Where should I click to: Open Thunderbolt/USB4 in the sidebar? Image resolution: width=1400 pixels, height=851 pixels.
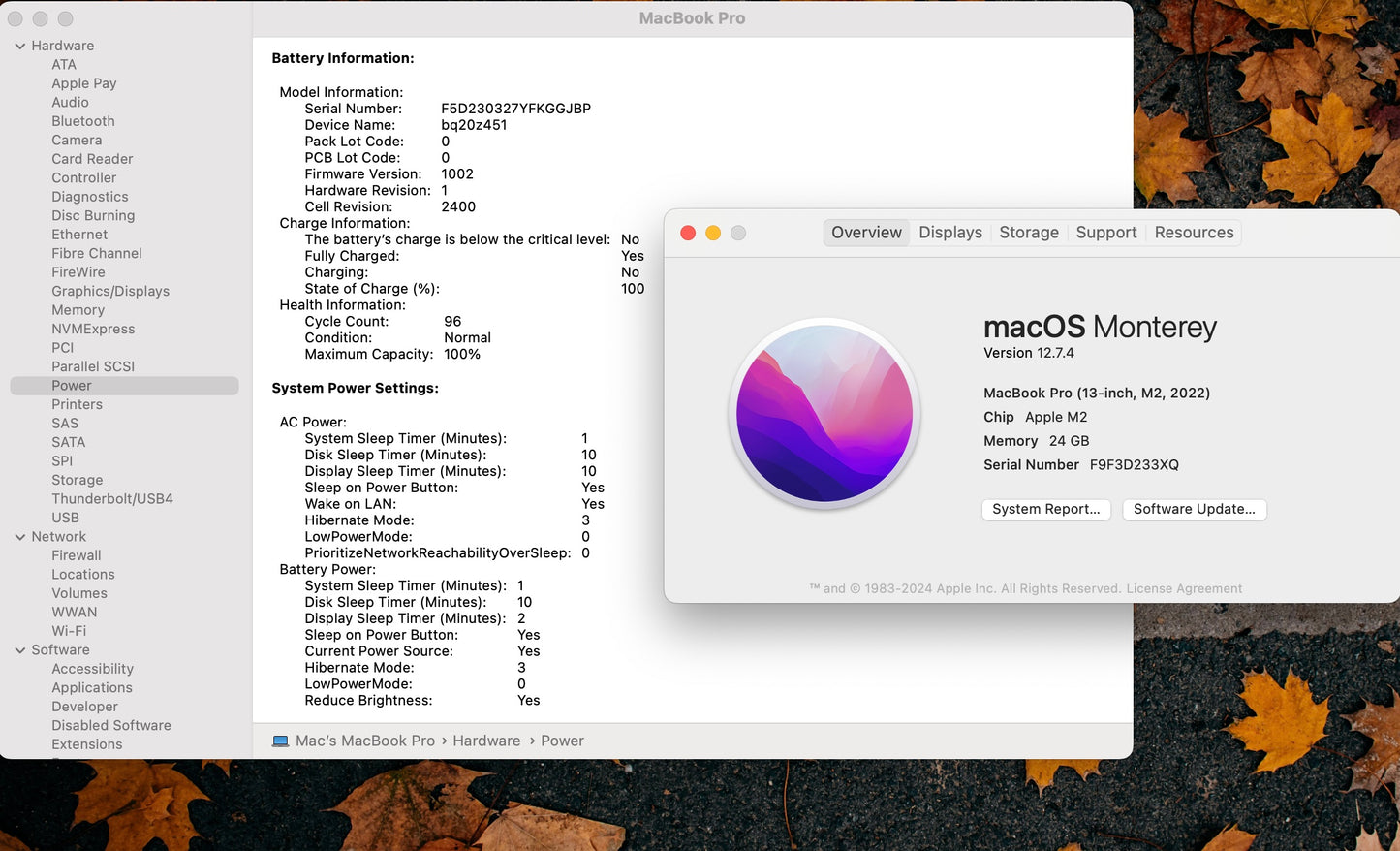coord(112,499)
